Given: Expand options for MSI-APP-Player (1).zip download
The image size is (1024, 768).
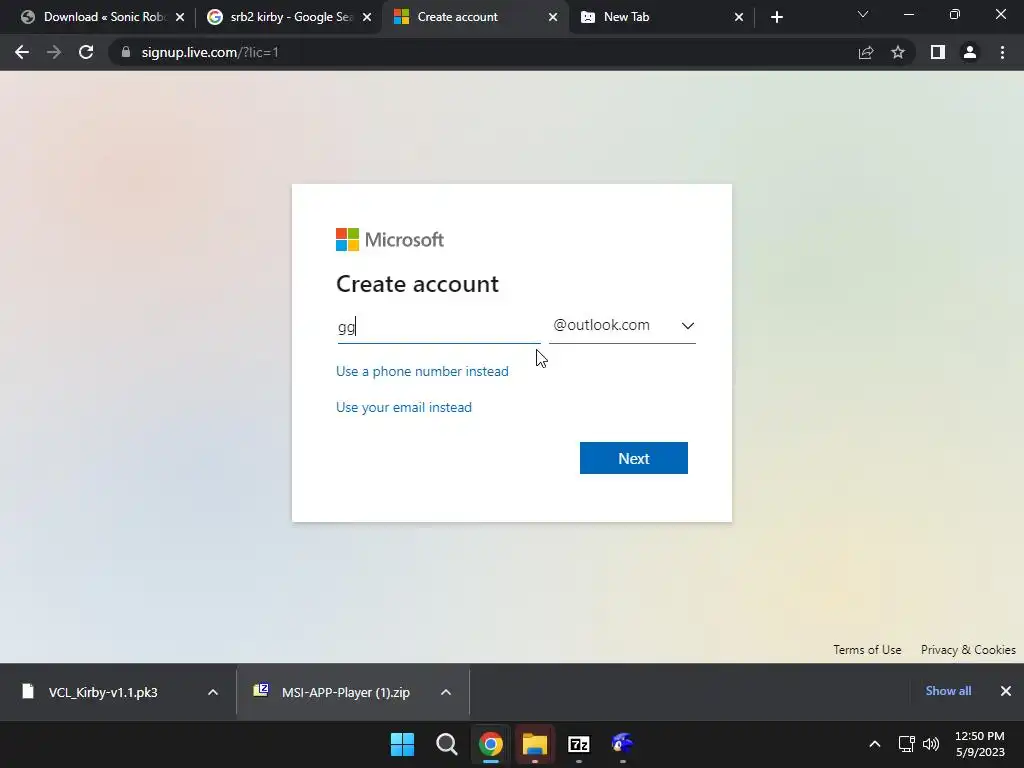Looking at the screenshot, I should 446,692.
